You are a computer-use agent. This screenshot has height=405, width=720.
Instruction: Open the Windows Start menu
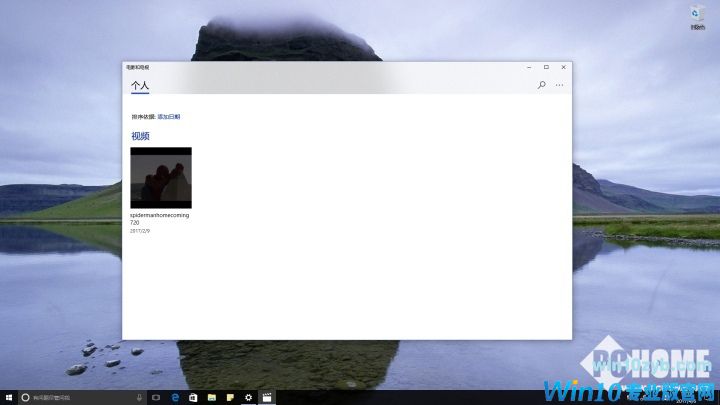[8, 397]
